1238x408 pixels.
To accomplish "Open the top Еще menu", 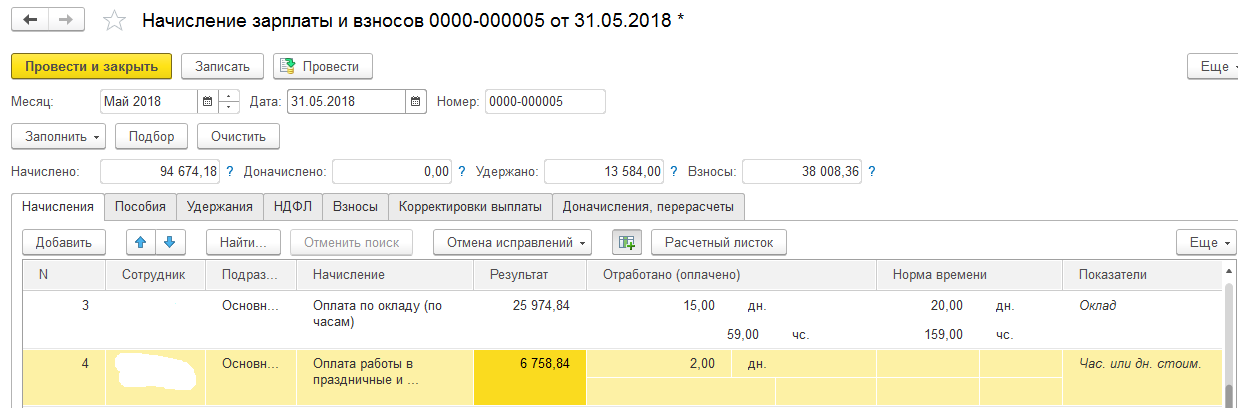I will 1212,66.
